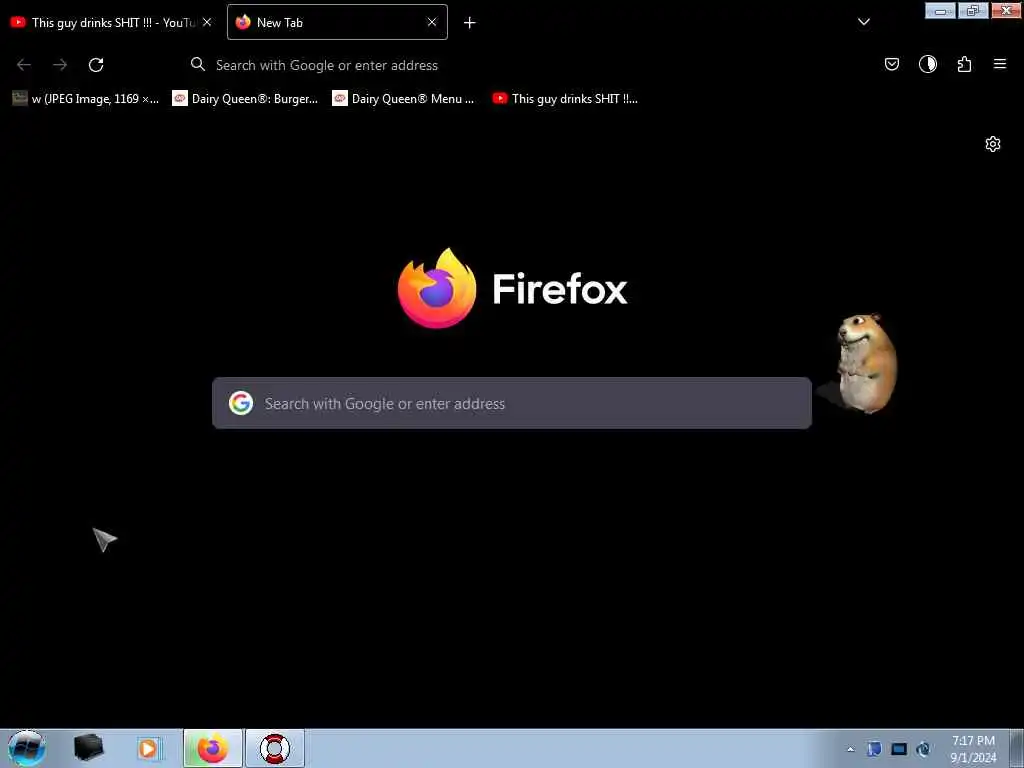1024x768 pixels.
Task: Open a new tab with plus button
Action: point(469,23)
